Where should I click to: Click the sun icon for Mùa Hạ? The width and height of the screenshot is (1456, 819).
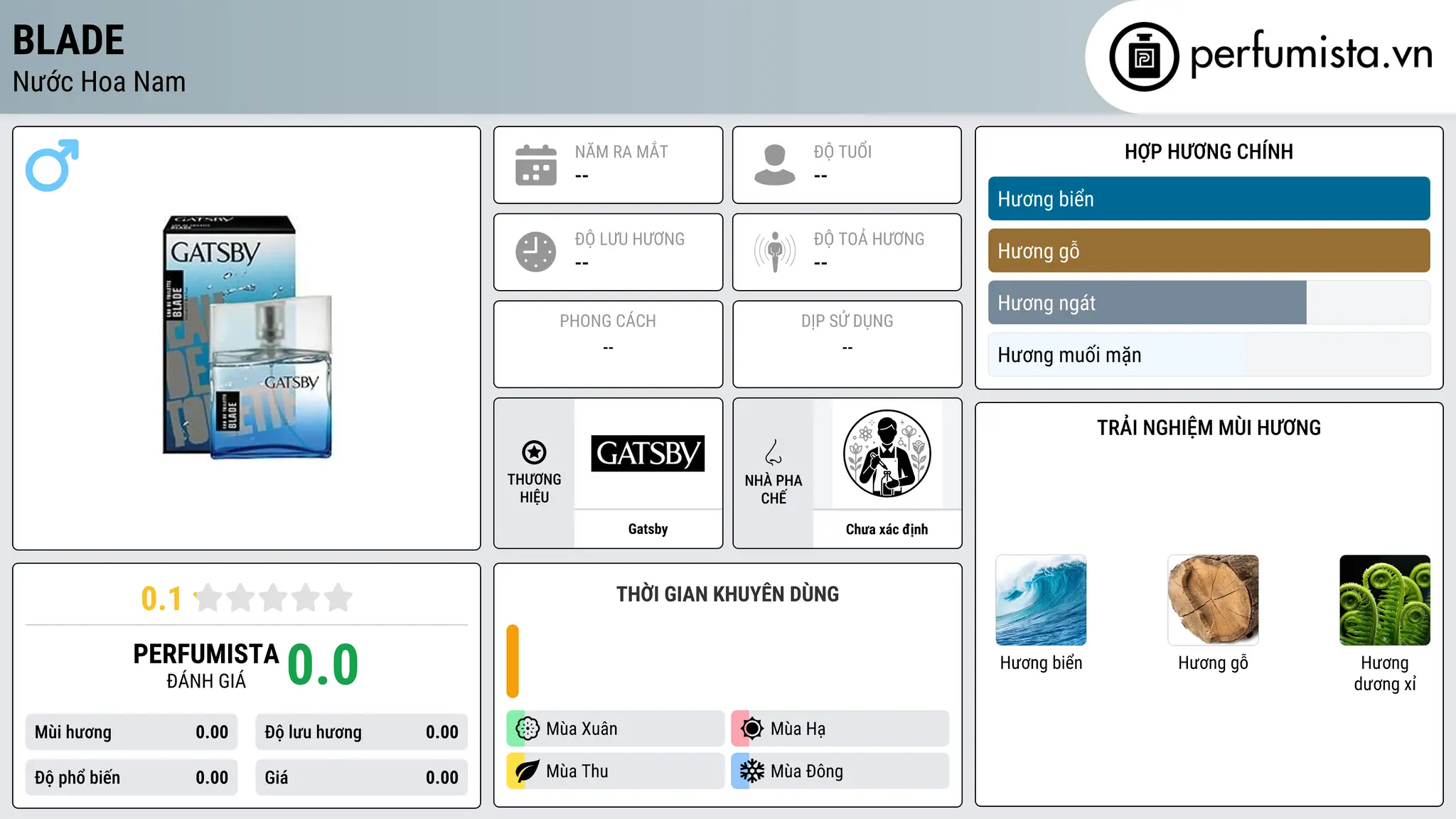tap(752, 729)
